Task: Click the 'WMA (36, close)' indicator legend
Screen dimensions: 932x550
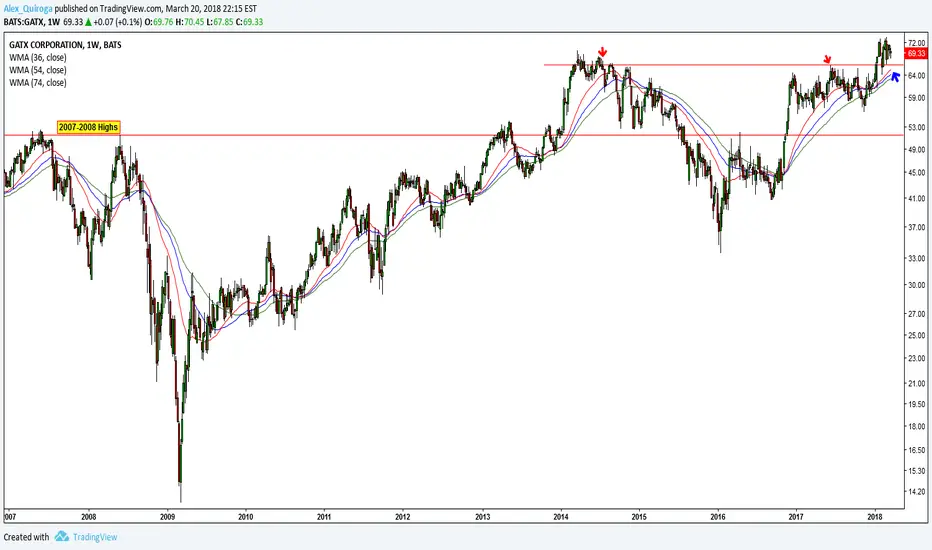Action: click(38, 58)
